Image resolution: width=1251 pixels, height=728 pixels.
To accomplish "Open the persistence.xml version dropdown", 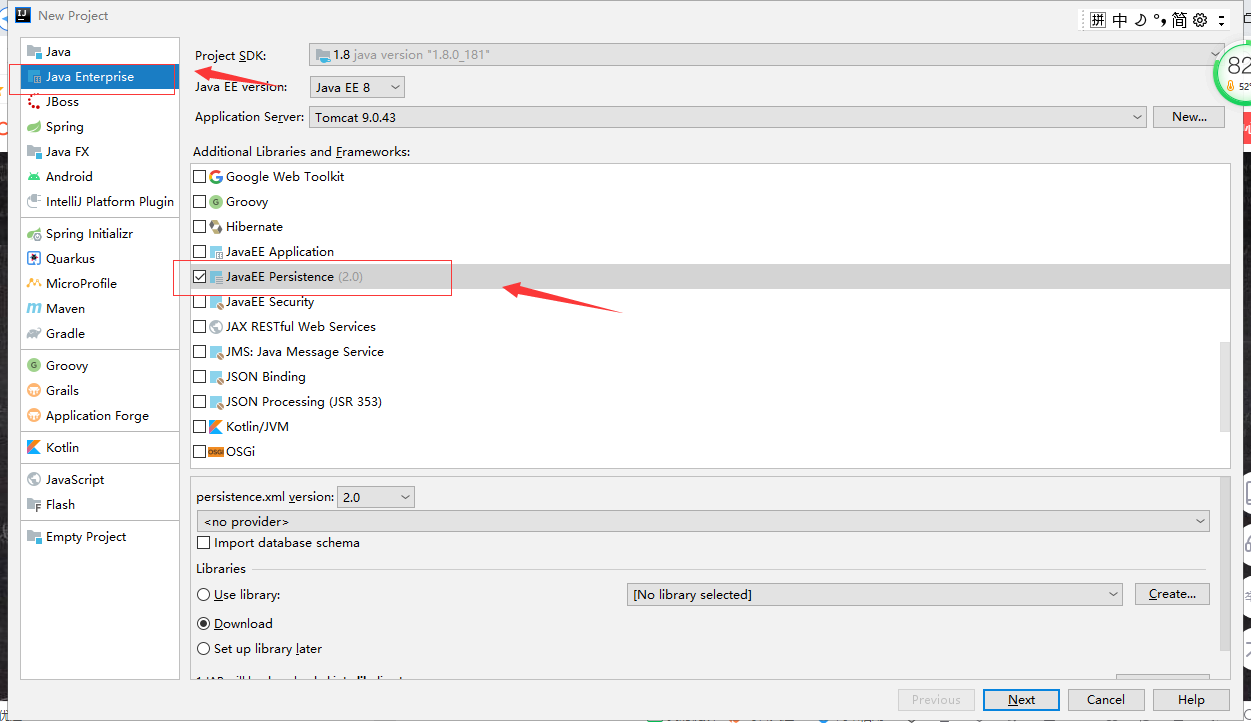I will coord(376,497).
